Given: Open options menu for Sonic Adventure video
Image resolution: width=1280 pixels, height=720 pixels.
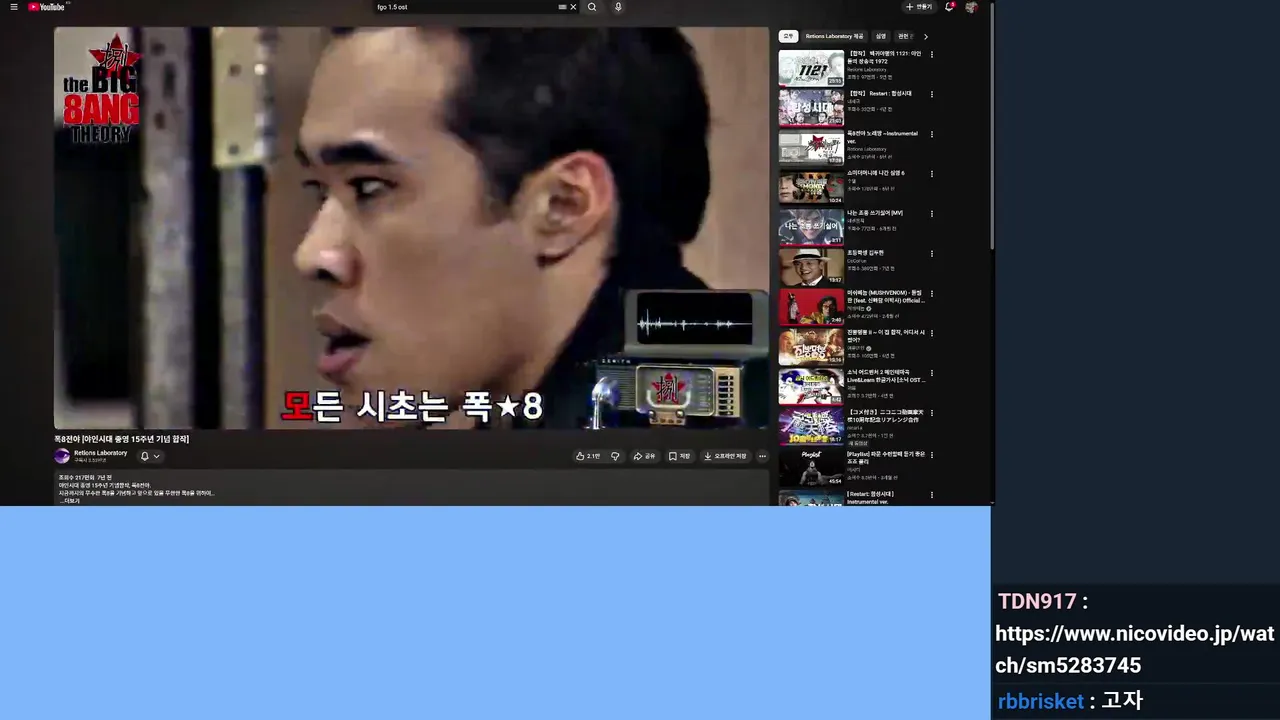Looking at the screenshot, I should point(932,374).
